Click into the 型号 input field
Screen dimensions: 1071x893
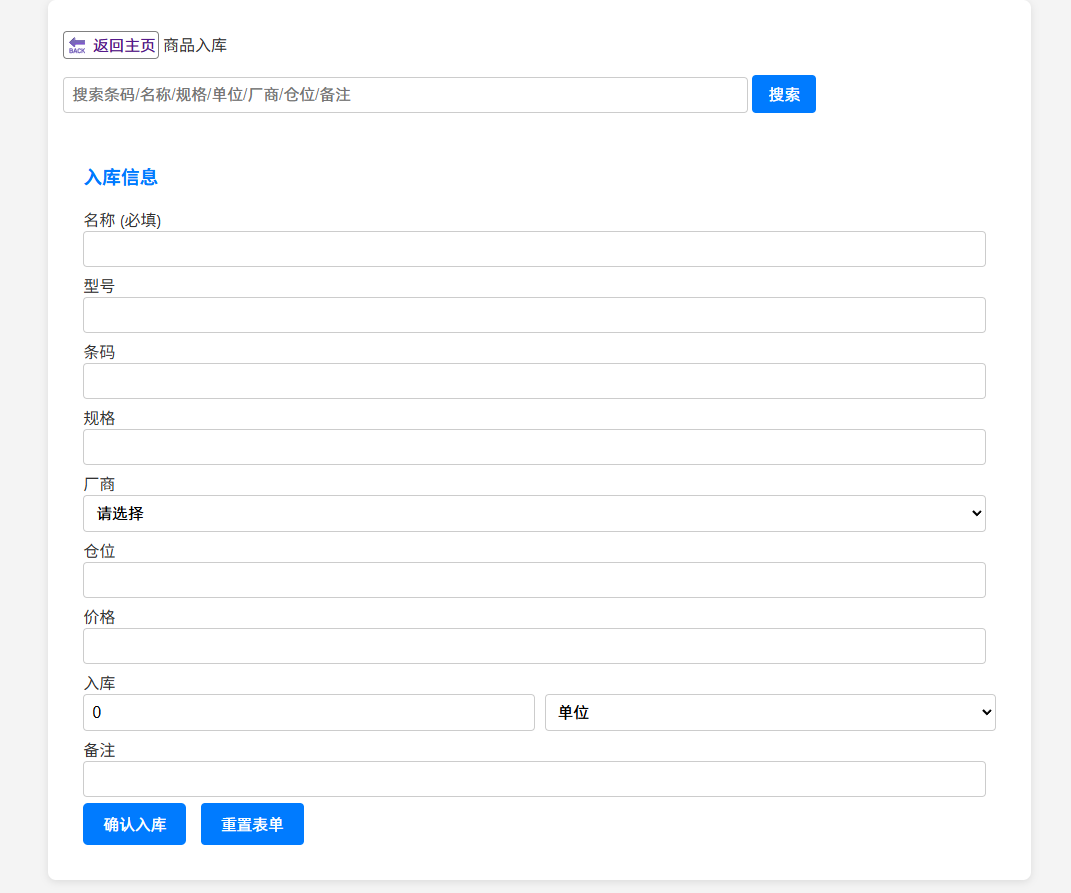tap(534, 315)
